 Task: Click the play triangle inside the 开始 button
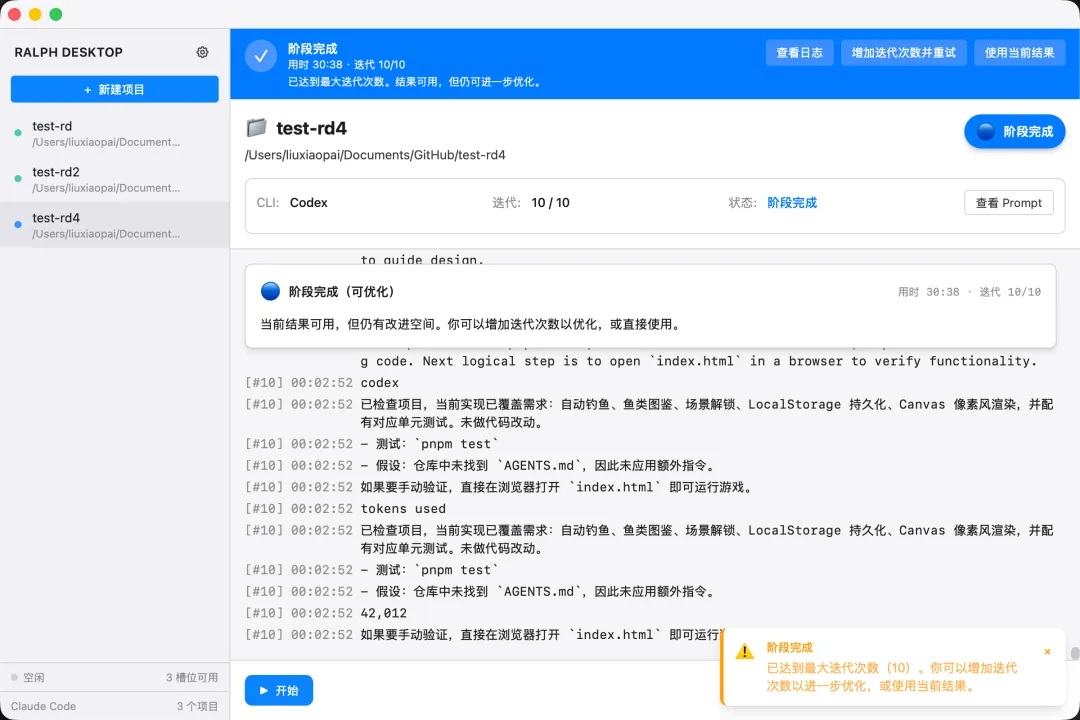point(264,690)
